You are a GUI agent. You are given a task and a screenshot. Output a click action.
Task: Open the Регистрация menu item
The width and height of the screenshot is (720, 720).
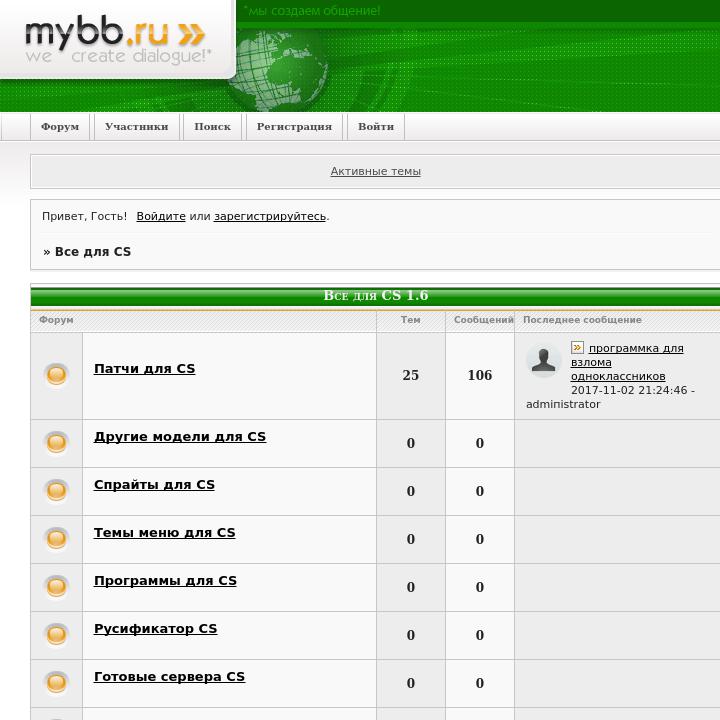click(294, 127)
